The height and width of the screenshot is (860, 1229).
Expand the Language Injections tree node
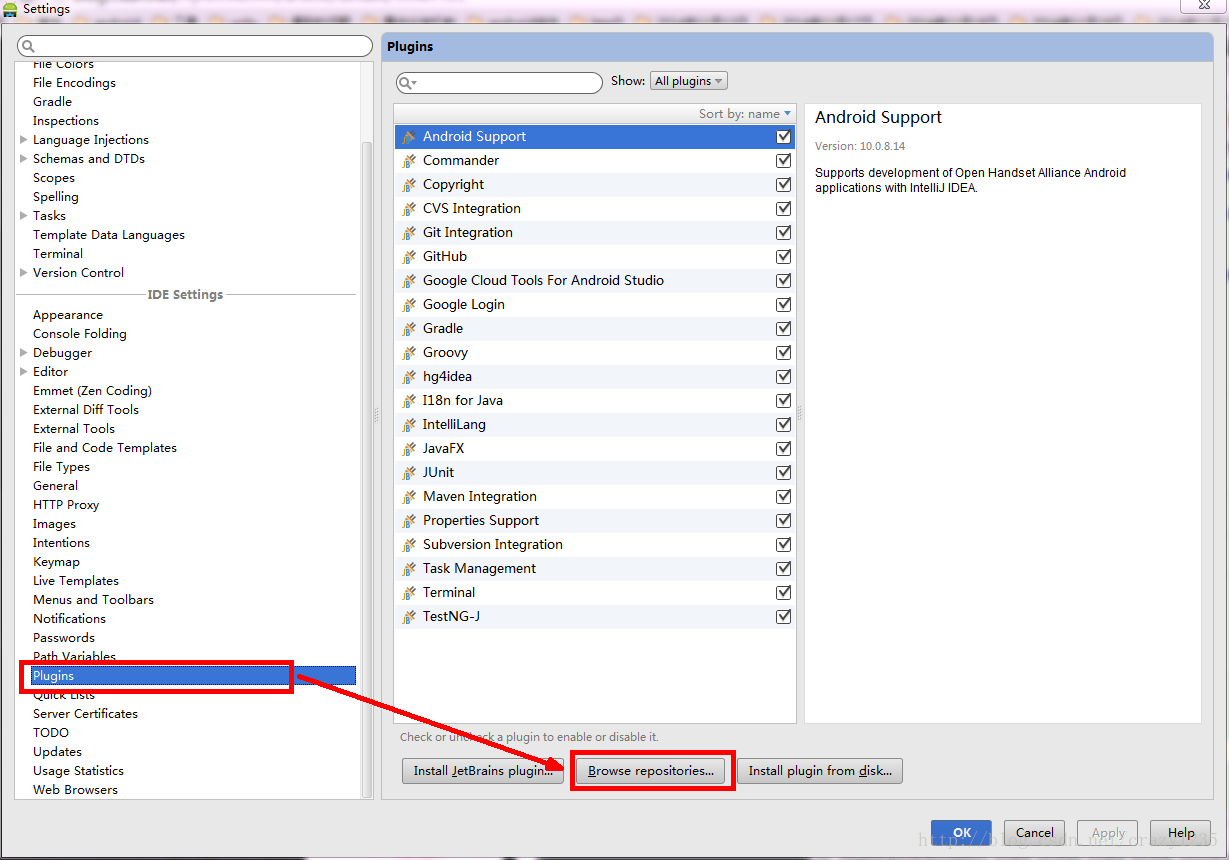click(x=24, y=140)
